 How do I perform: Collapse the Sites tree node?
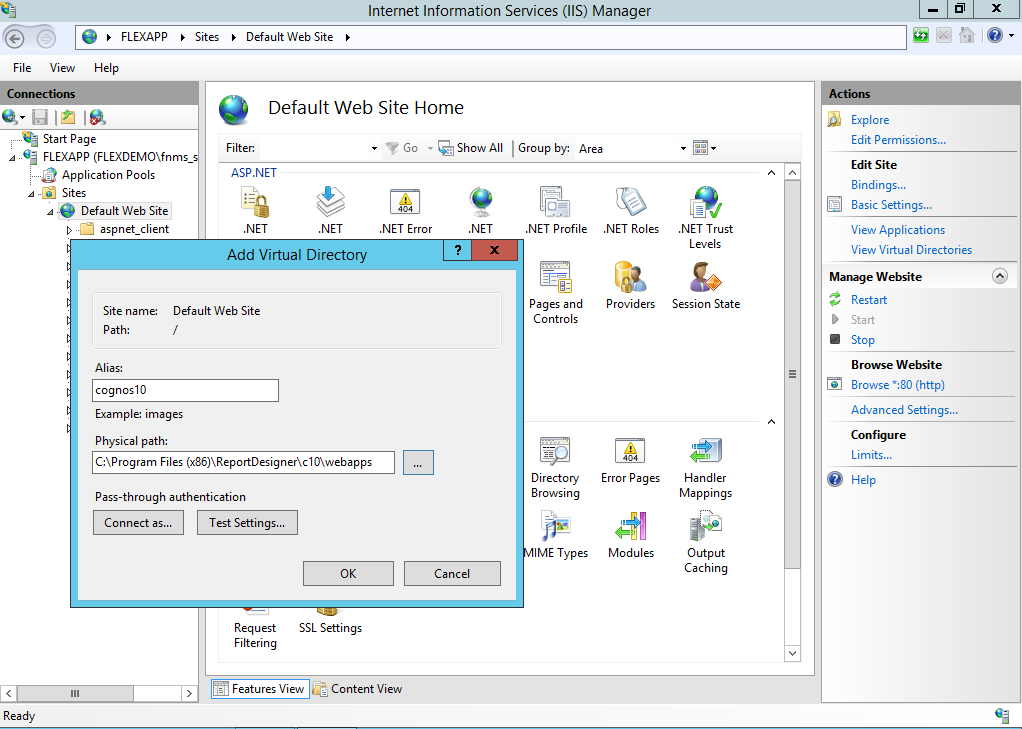[31, 194]
